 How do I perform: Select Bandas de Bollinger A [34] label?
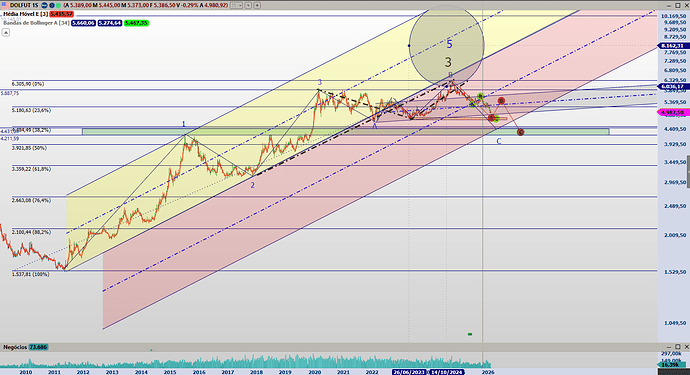(36, 23)
